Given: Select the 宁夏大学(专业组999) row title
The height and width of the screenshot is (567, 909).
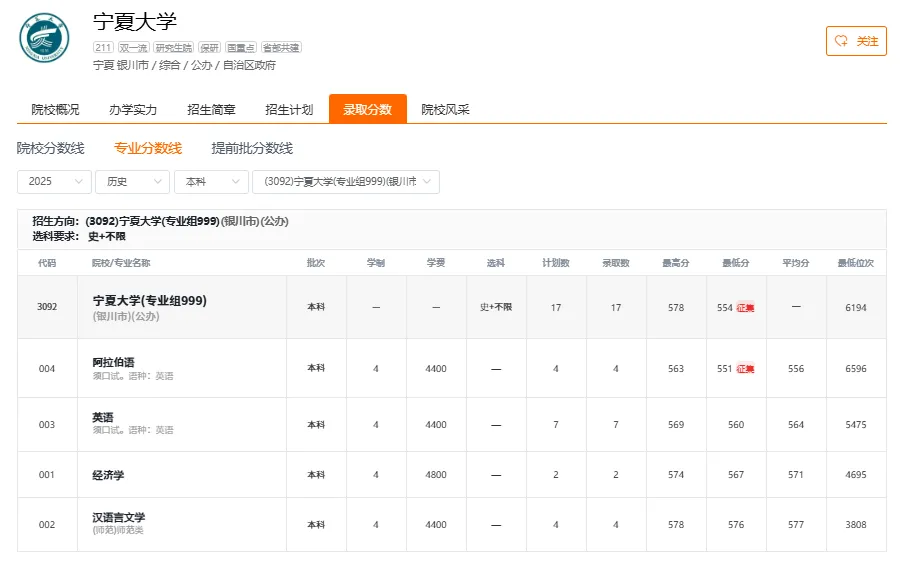Looking at the screenshot, I should (x=150, y=300).
